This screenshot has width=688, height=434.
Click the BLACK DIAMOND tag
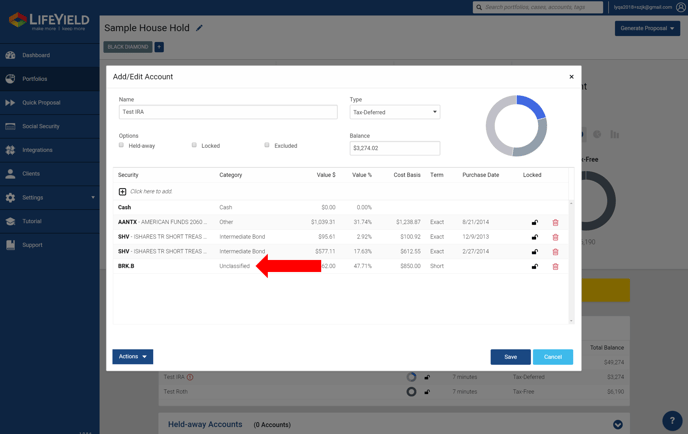pos(128,47)
